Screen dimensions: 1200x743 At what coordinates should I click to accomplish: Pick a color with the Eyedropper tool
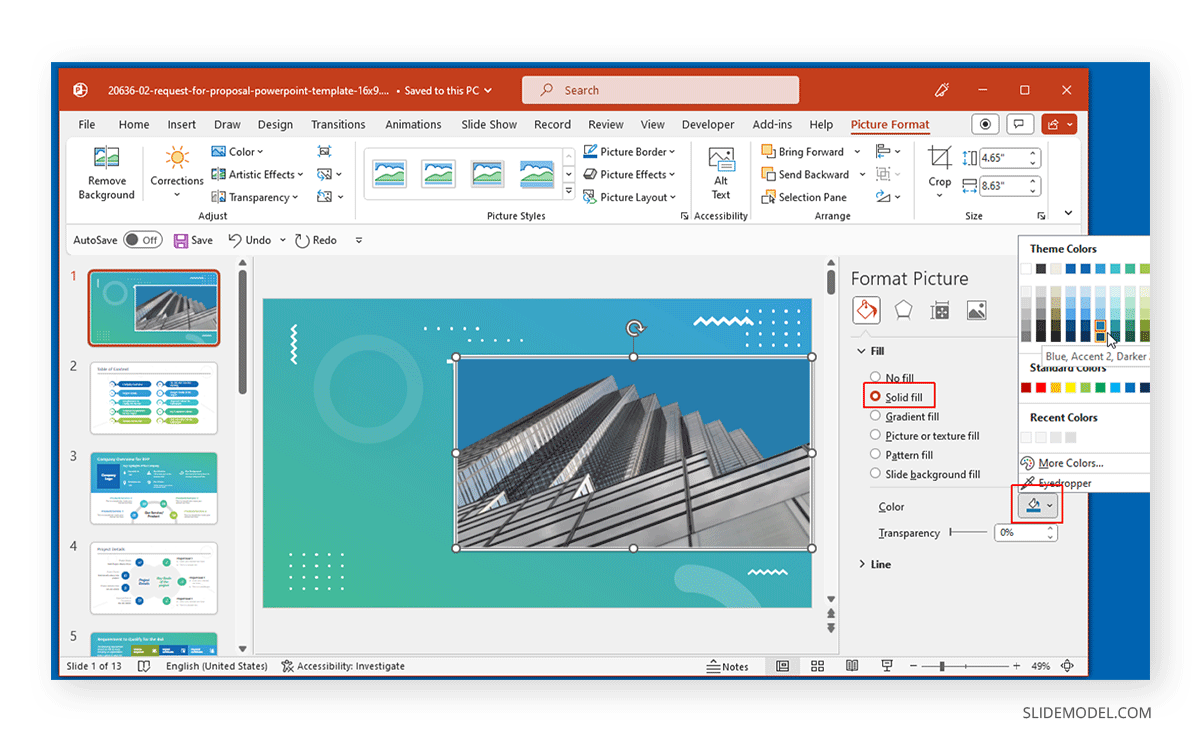coord(1063,481)
